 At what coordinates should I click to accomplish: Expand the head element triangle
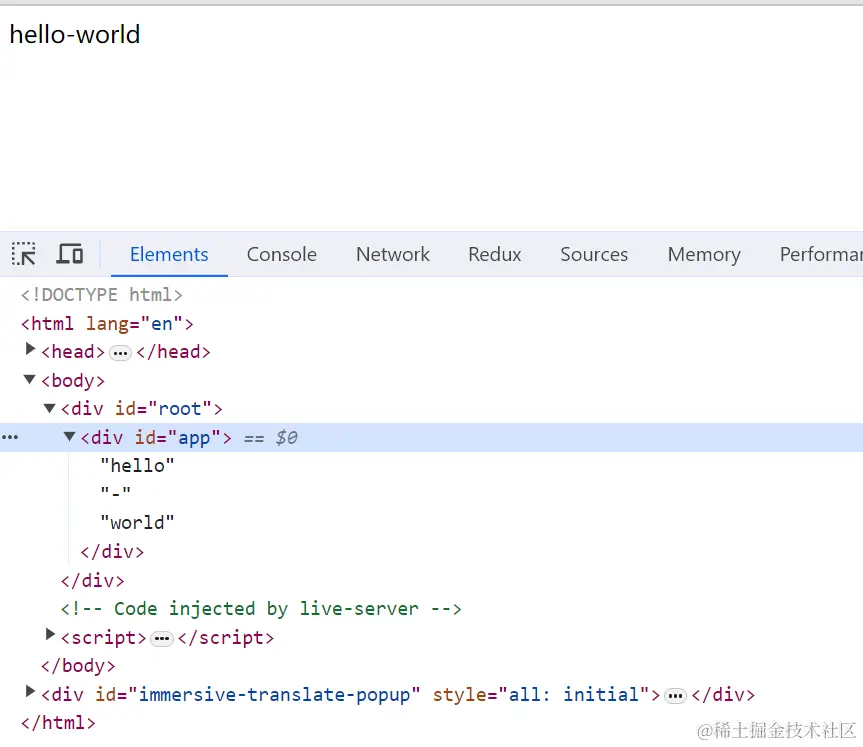(x=30, y=349)
